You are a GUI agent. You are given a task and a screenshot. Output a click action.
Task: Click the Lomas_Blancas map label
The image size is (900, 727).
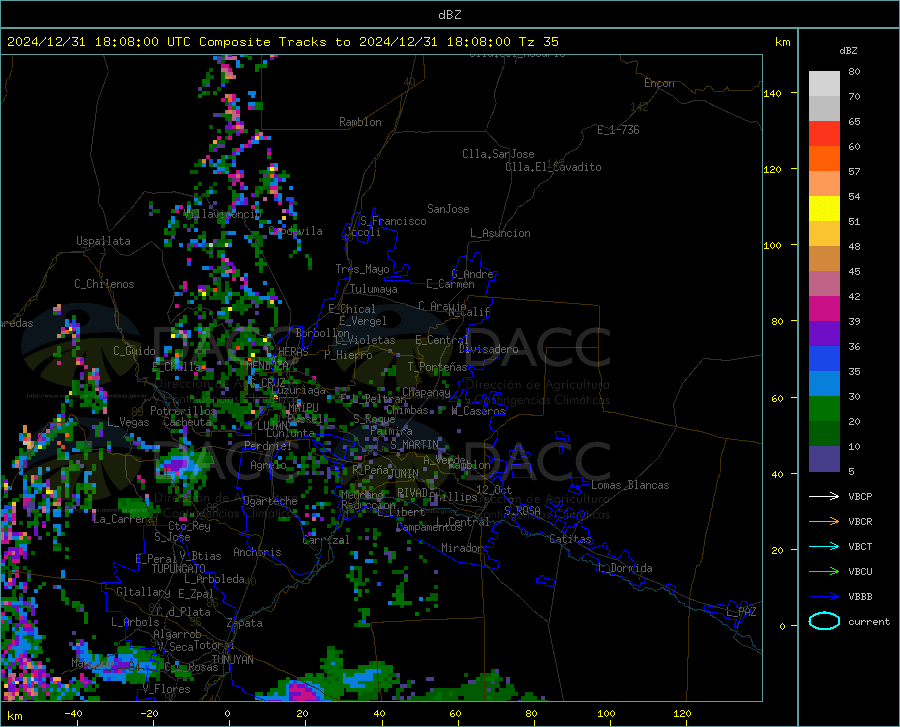point(630,485)
